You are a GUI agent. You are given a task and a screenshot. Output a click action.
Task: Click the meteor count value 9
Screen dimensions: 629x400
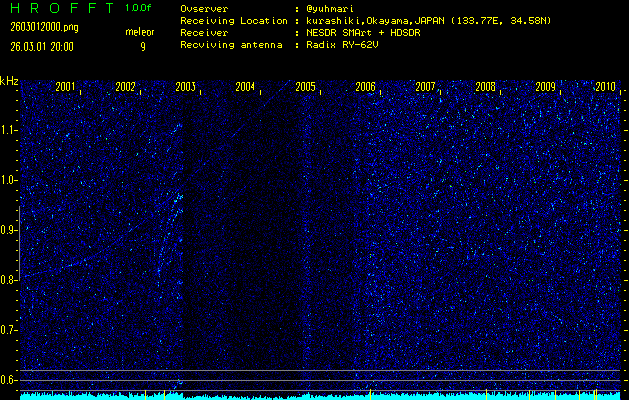point(143,47)
